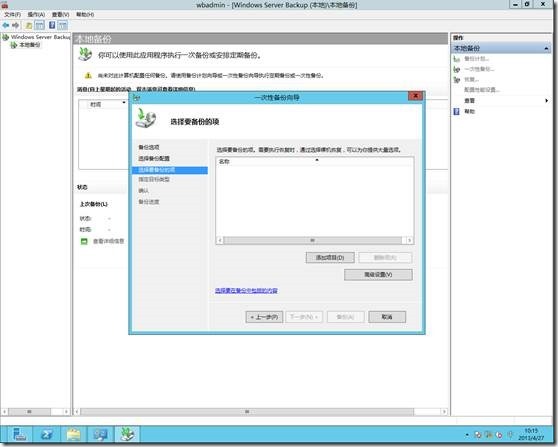Open the 操作(A) menu
Image resolution: width=558 pixels, height=447 pixels.
36,15
